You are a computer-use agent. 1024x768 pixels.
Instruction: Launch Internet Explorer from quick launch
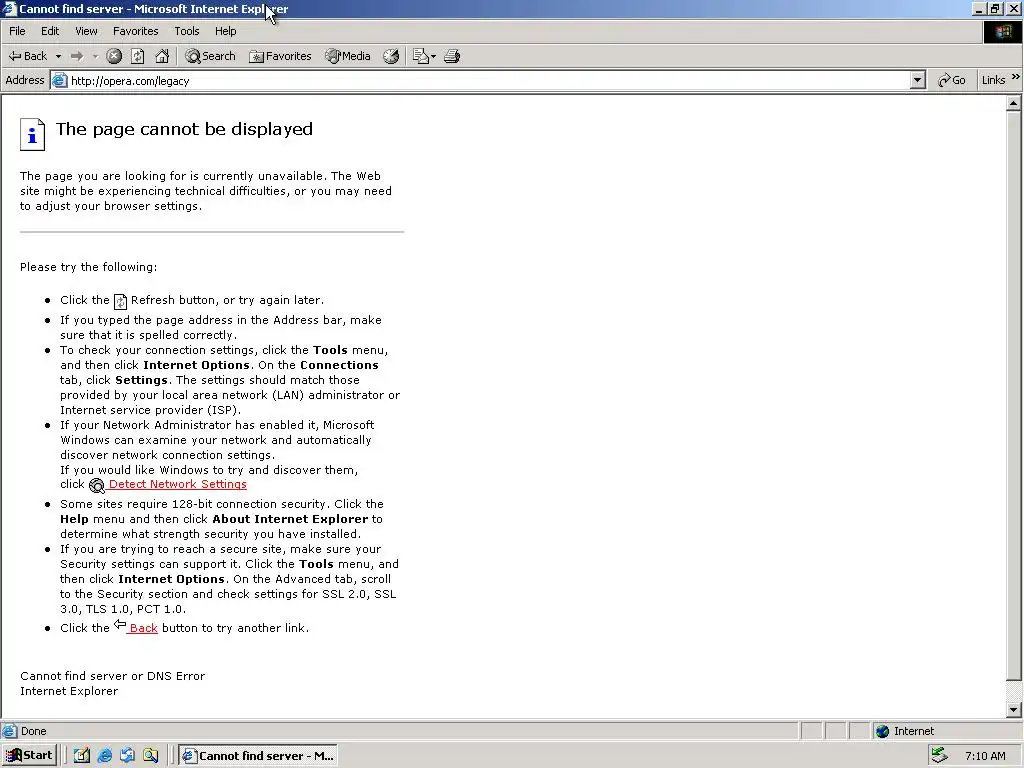tap(104, 756)
